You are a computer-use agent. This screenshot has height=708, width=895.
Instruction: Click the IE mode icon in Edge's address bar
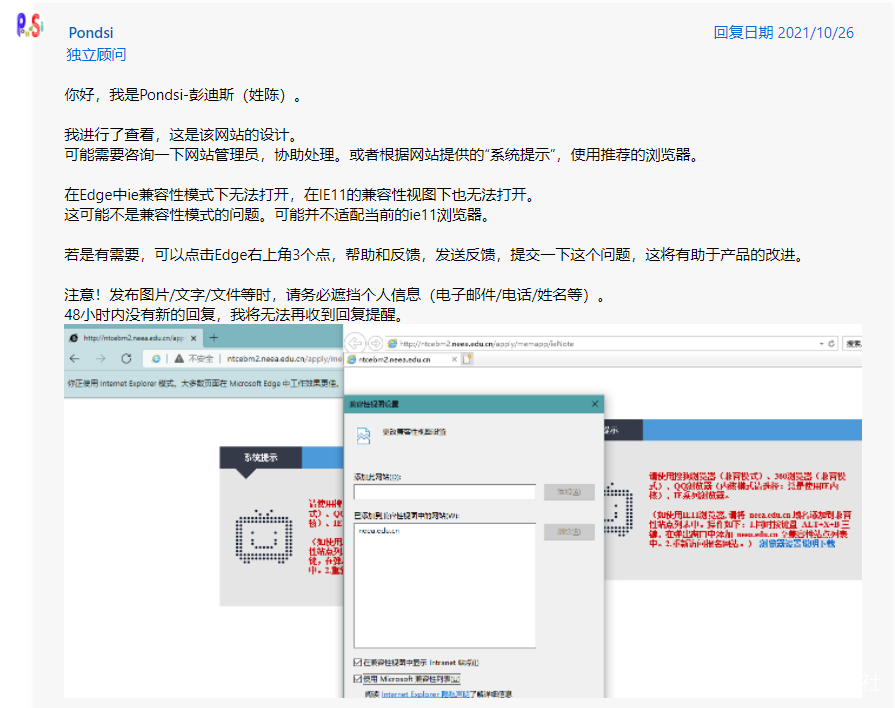(x=156, y=359)
